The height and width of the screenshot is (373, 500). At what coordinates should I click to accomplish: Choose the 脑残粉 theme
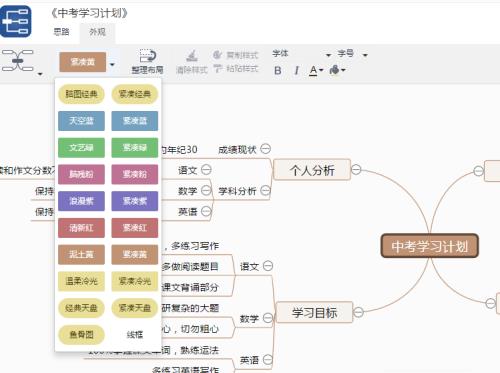click(81, 174)
